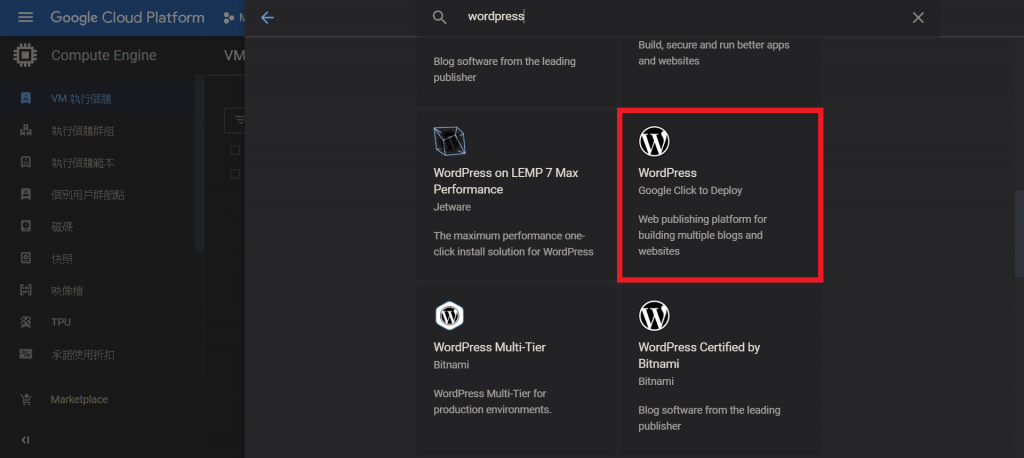Click the TPU sidebar icon

26,322
